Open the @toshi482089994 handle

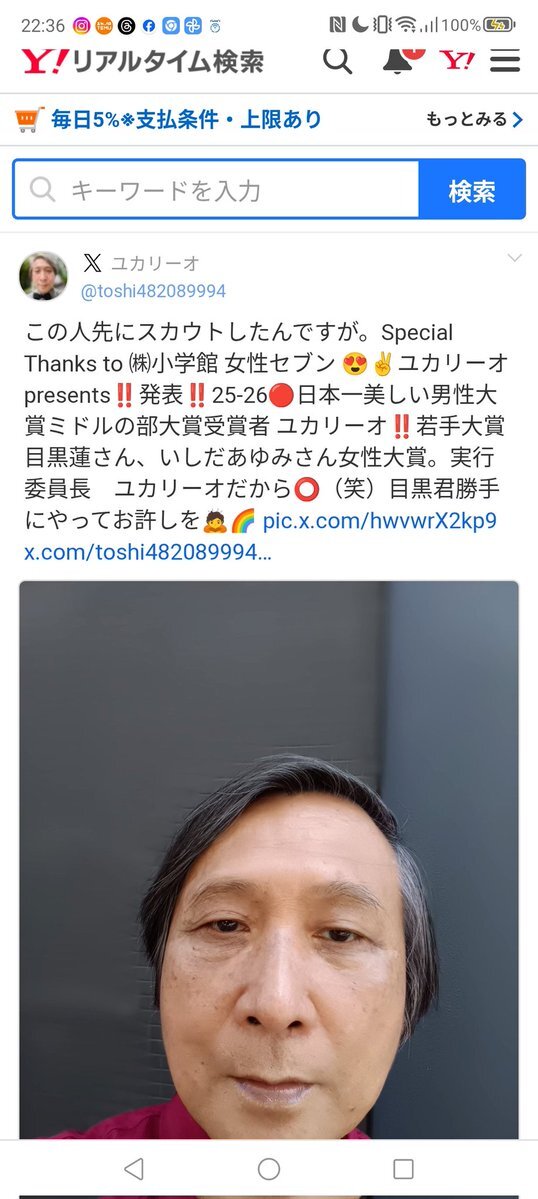click(x=154, y=291)
